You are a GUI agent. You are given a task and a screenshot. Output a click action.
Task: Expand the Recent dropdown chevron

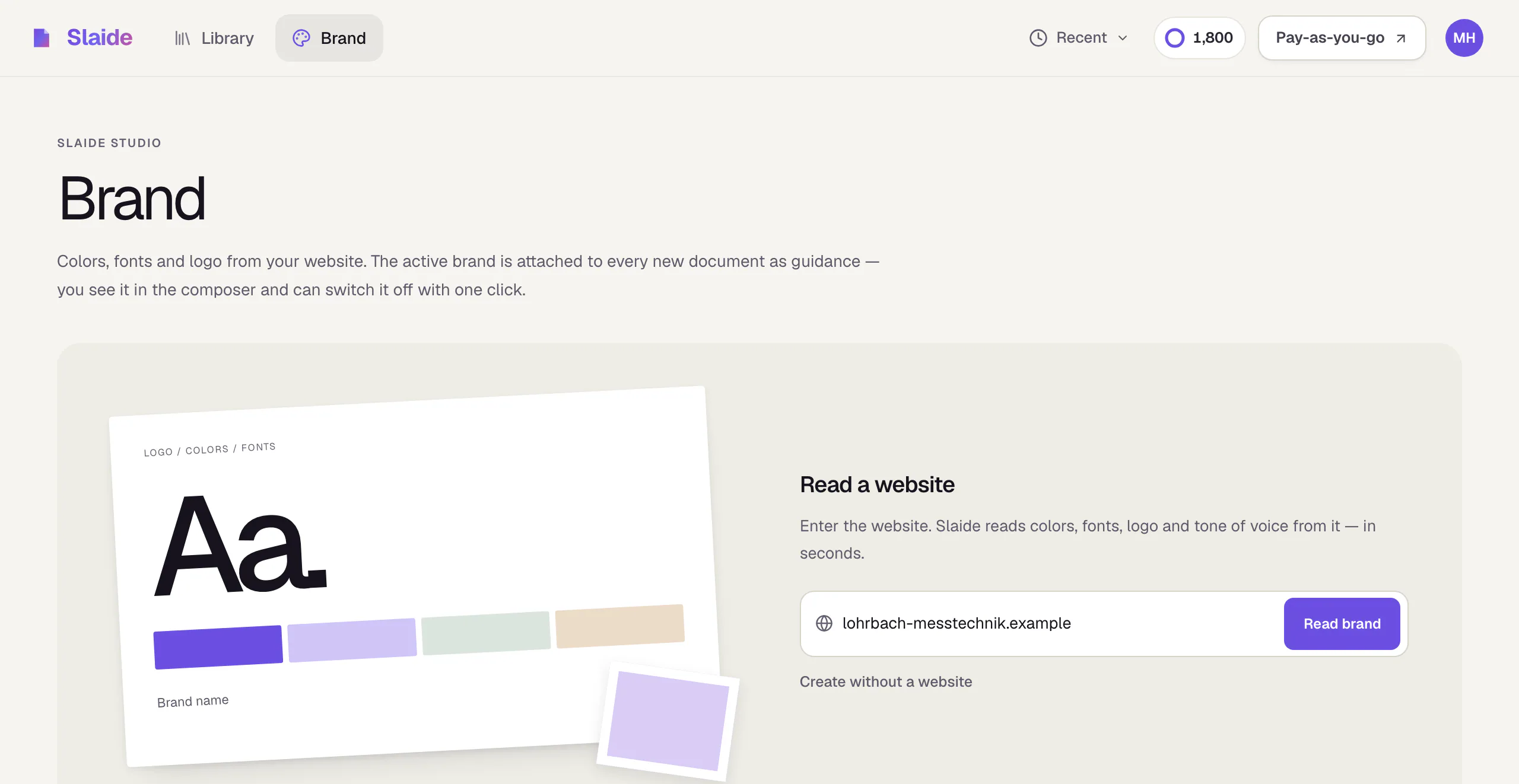coord(1123,38)
